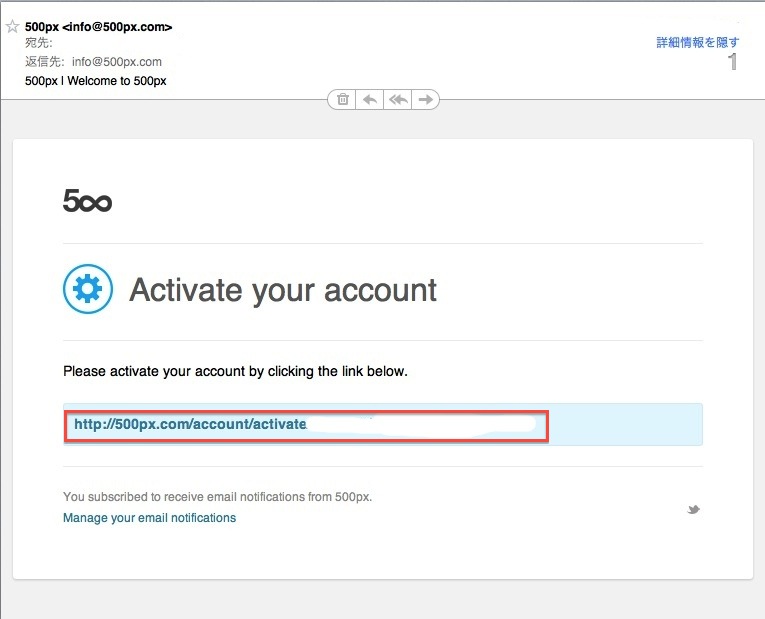Image resolution: width=765 pixels, height=619 pixels.
Task: Click the 返信先 reply-to label
Action: (44, 62)
